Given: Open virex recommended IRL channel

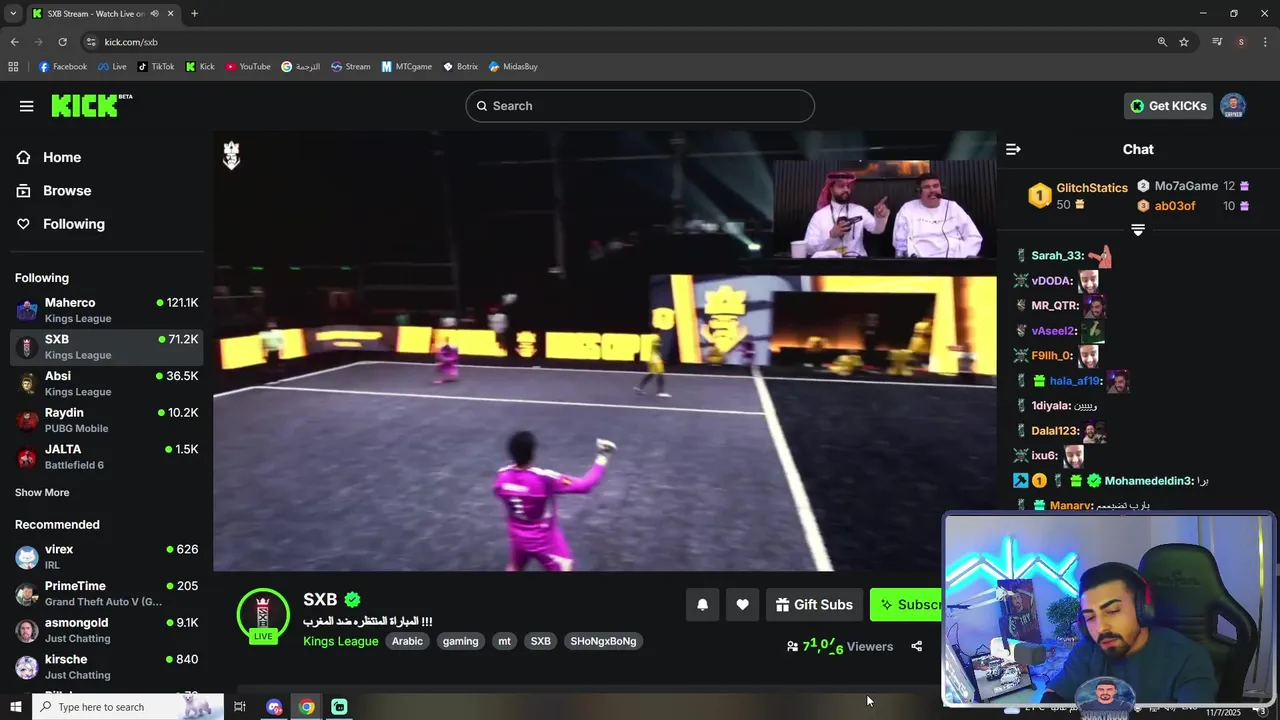Looking at the screenshot, I should point(107,557).
